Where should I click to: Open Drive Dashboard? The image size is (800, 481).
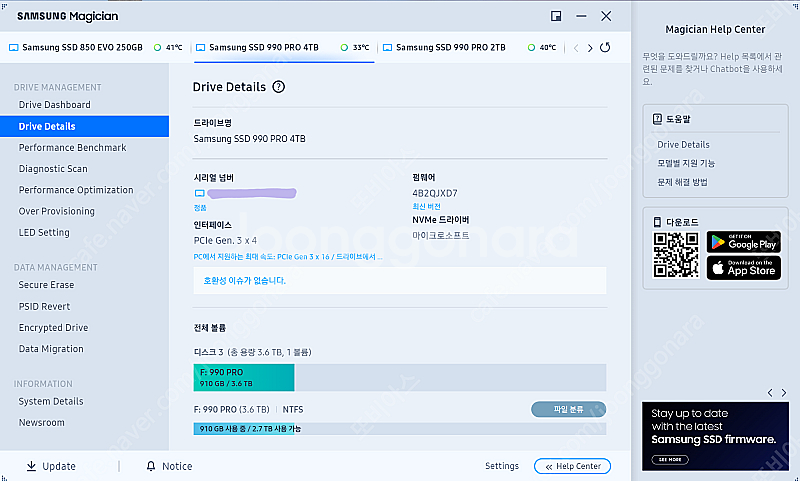(x=55, y=105)
